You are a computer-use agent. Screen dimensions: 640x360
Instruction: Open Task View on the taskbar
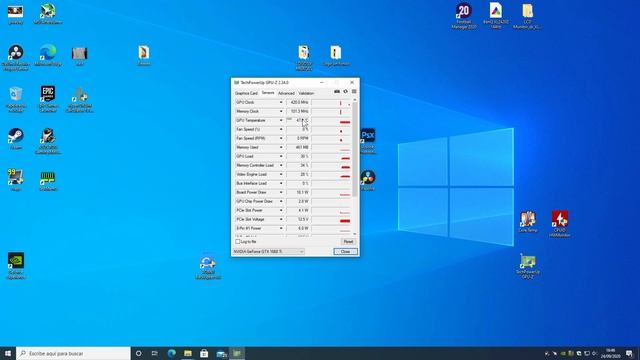point(155,353)
